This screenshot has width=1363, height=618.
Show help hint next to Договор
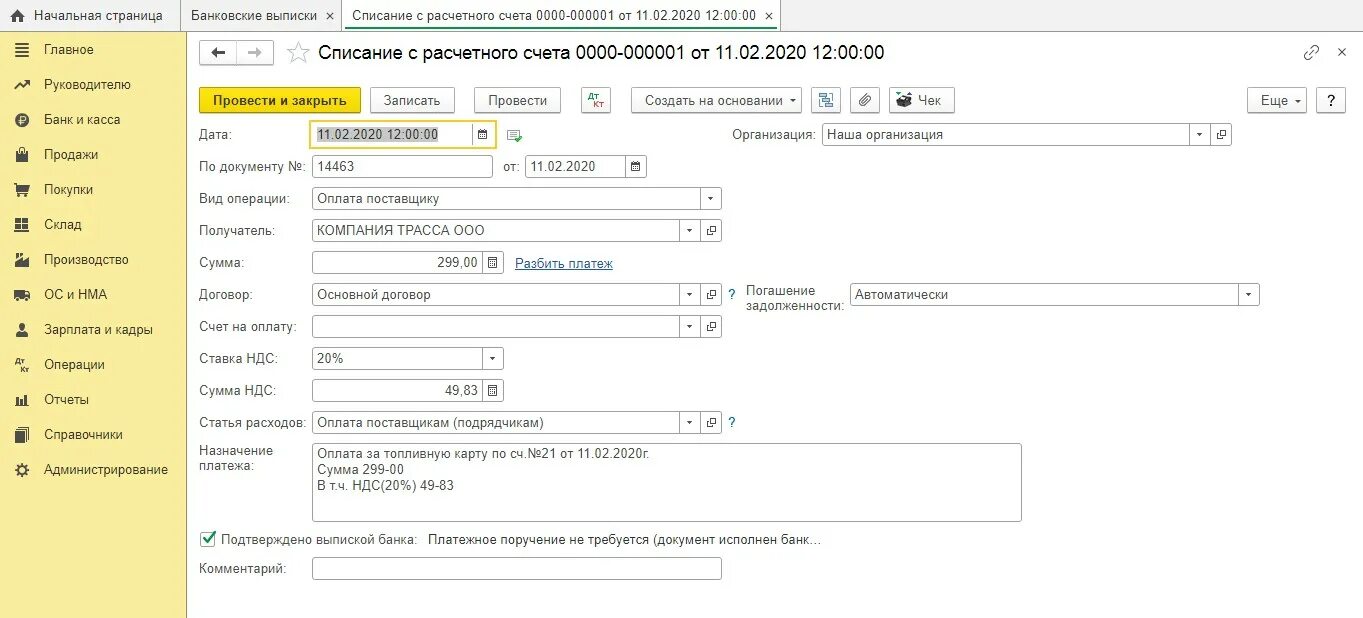[x=732, y=294]
